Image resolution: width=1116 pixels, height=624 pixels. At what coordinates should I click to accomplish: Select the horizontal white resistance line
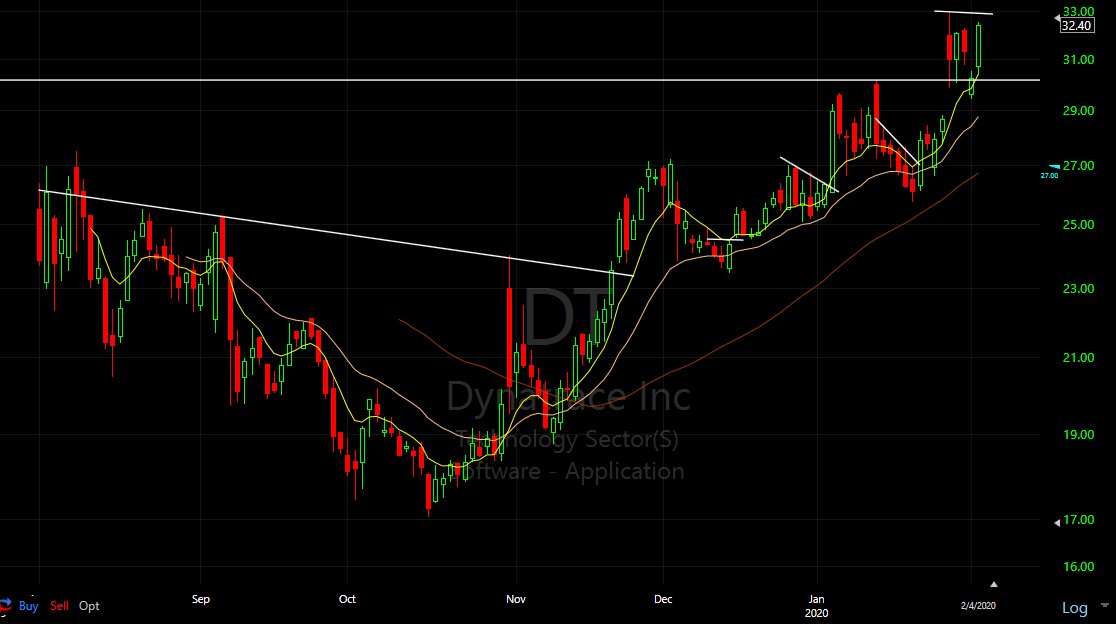(x=520, y=80)
